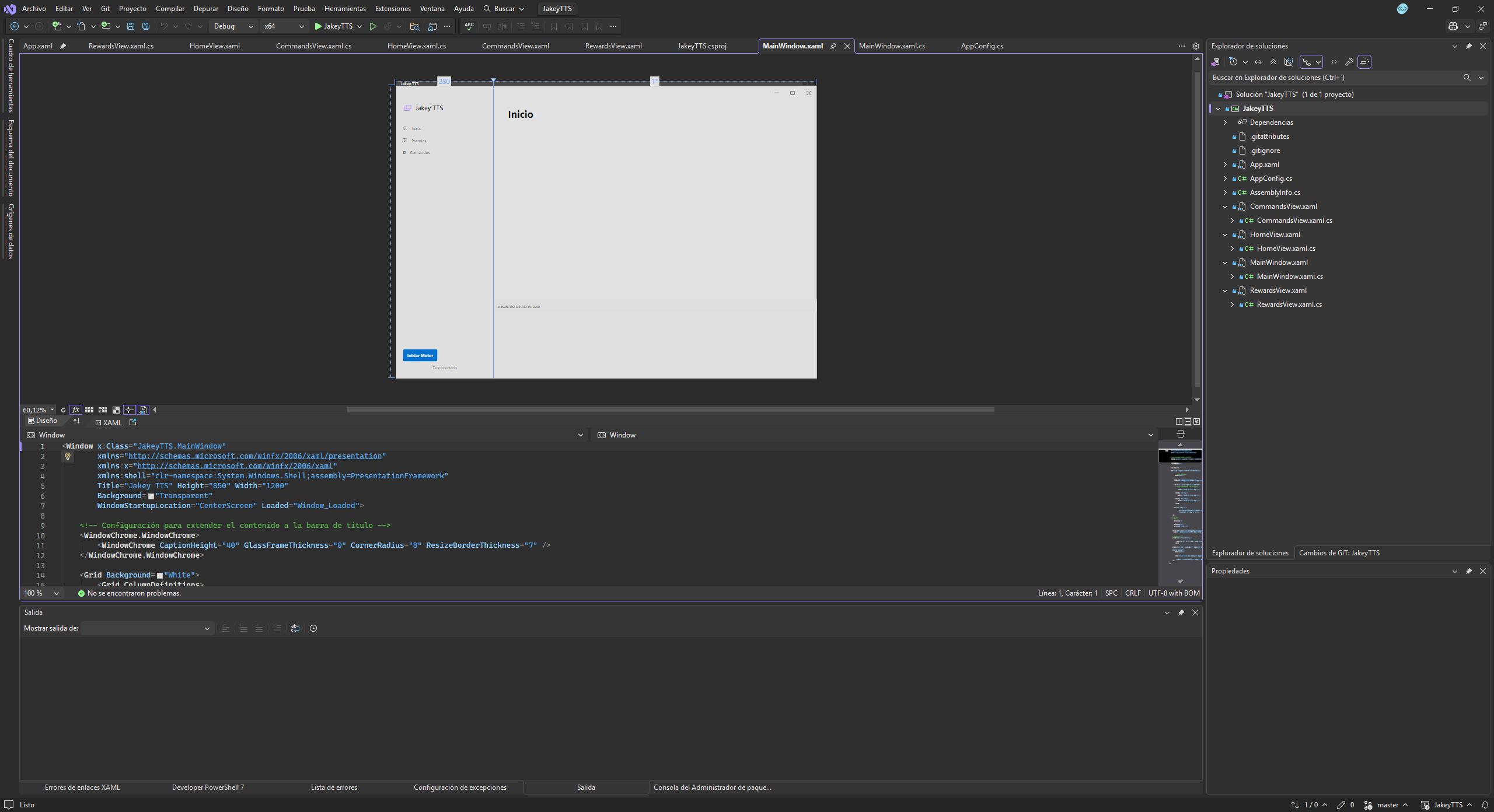The image size is (1494, 812).
Task: Toggle word wrap in Salida panel
Action: click(295, 628)
